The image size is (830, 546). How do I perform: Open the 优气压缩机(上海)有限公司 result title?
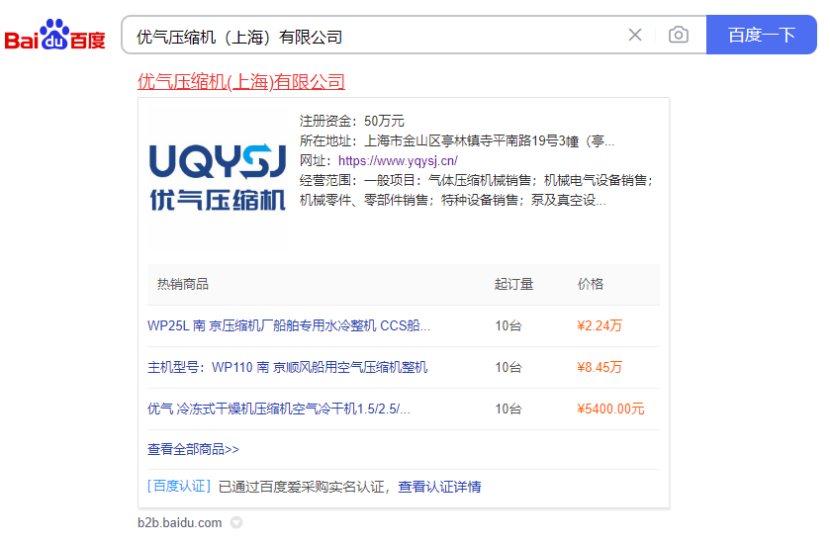(241, 82)
